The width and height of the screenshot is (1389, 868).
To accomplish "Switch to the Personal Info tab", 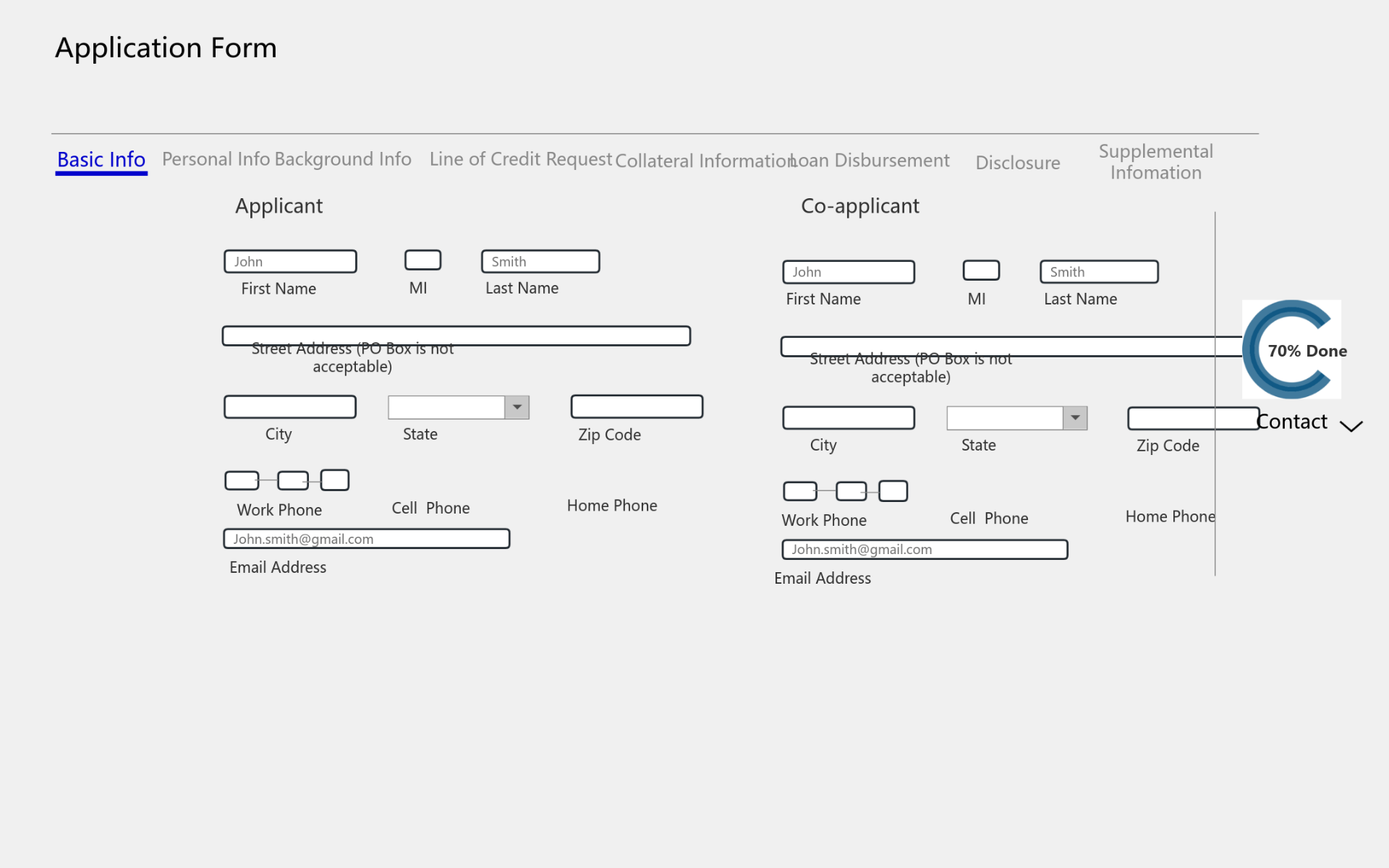I will pyautogui.click(x=213, y=159).
